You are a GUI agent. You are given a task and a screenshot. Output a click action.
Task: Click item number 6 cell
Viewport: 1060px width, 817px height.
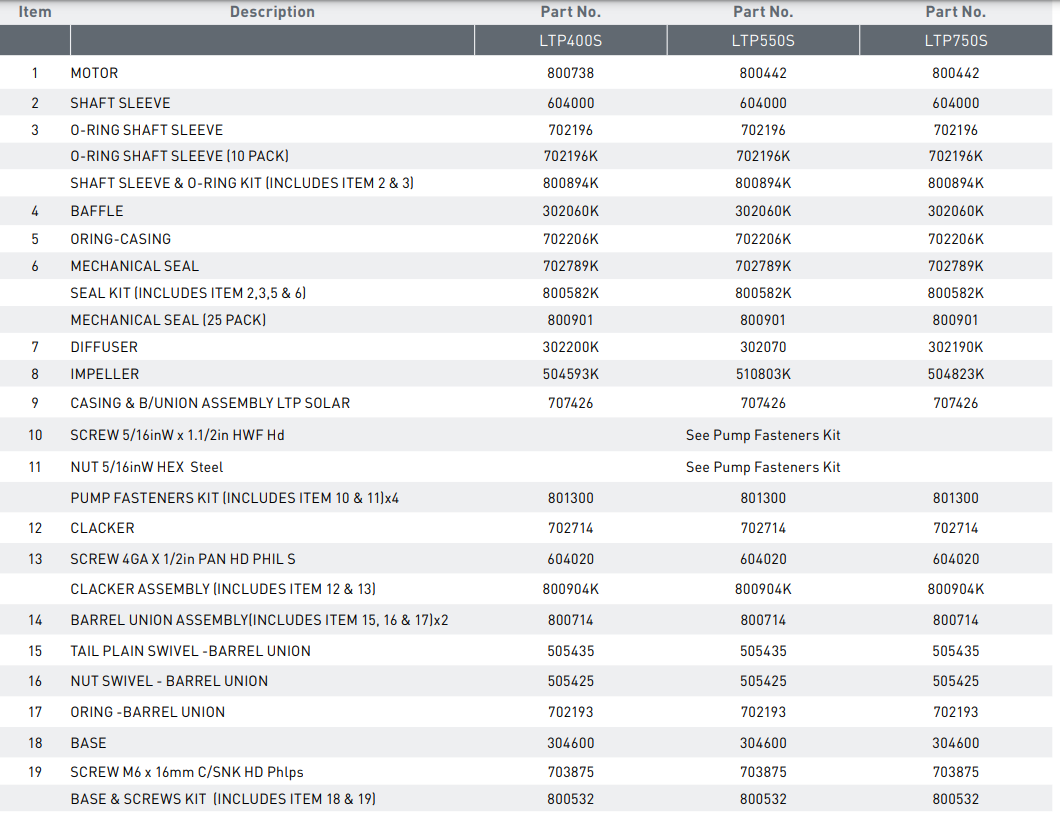35,266
